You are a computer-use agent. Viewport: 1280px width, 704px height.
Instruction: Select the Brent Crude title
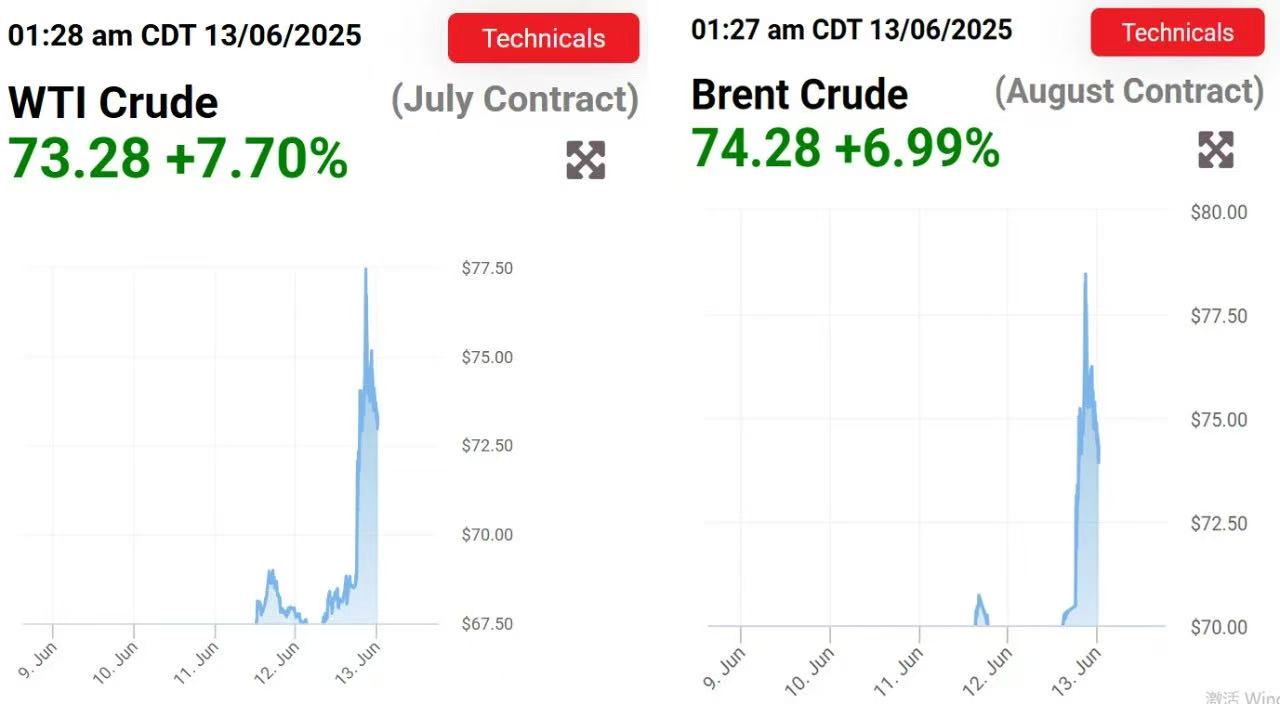[799, 94]
